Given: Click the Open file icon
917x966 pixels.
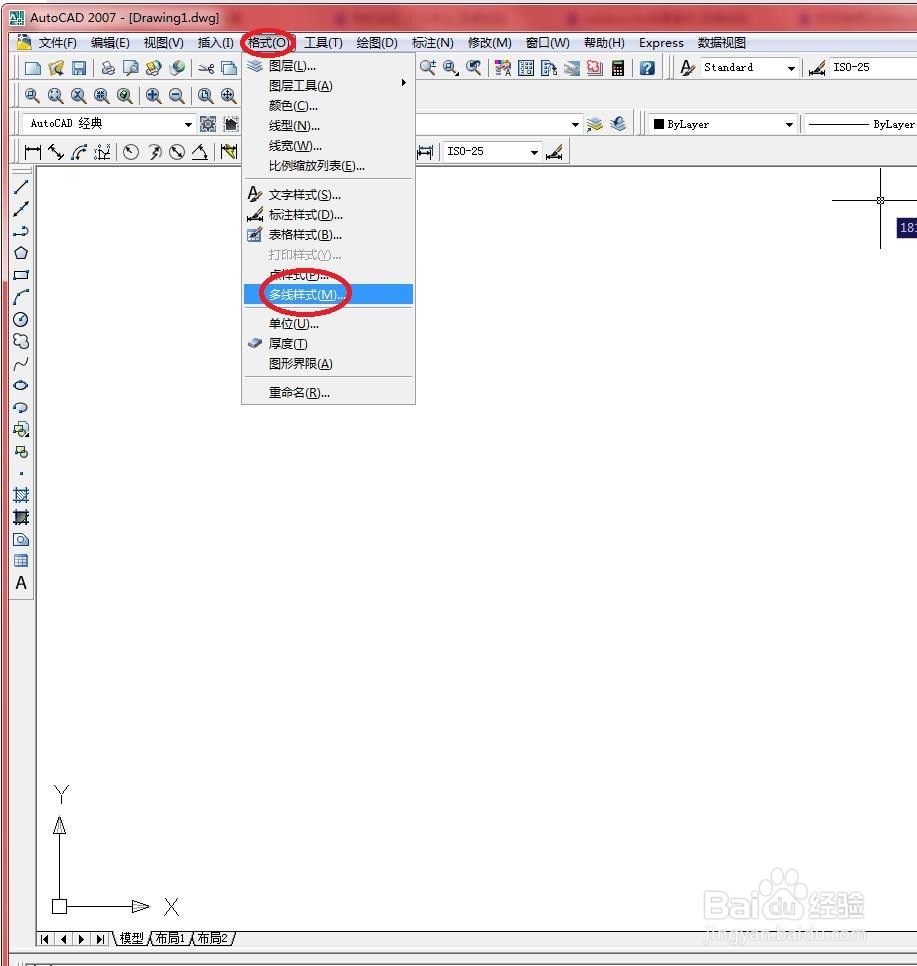Looking at the screenshot, I should click(56, 68).
